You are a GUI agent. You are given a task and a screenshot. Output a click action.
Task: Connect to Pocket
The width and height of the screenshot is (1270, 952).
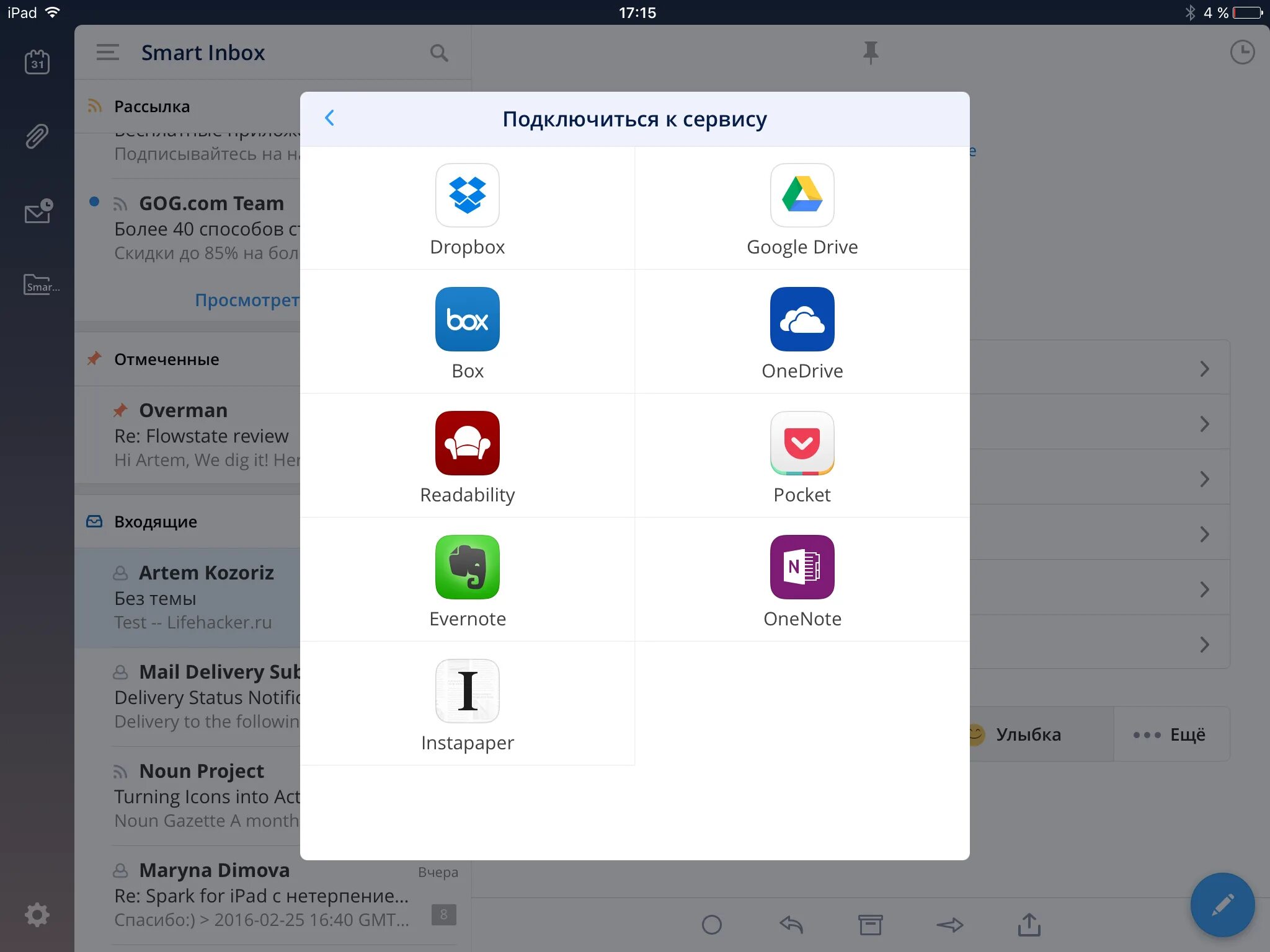[802, 456]
